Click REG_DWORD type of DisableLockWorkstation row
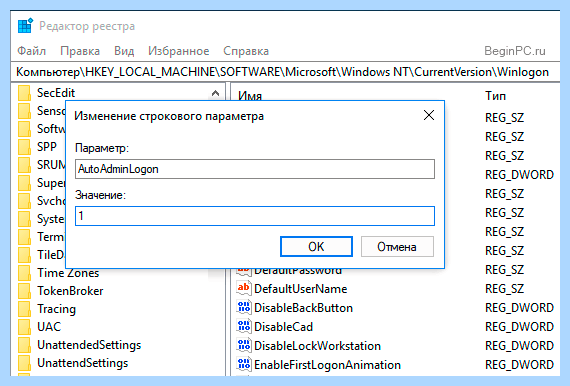 (x=519, y=346)
